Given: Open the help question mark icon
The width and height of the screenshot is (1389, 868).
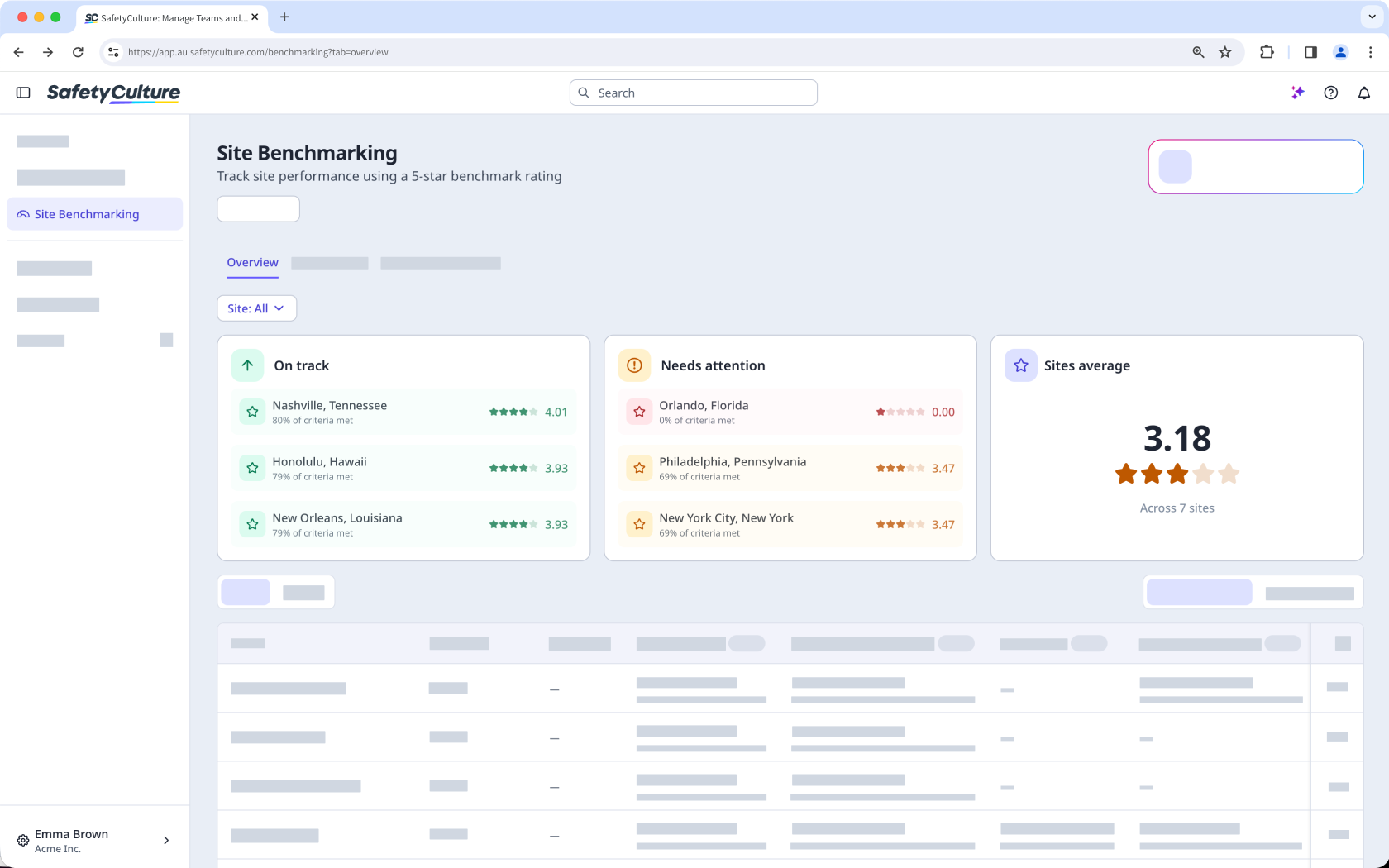Looking at the screenshot, I should (1330, 93).
